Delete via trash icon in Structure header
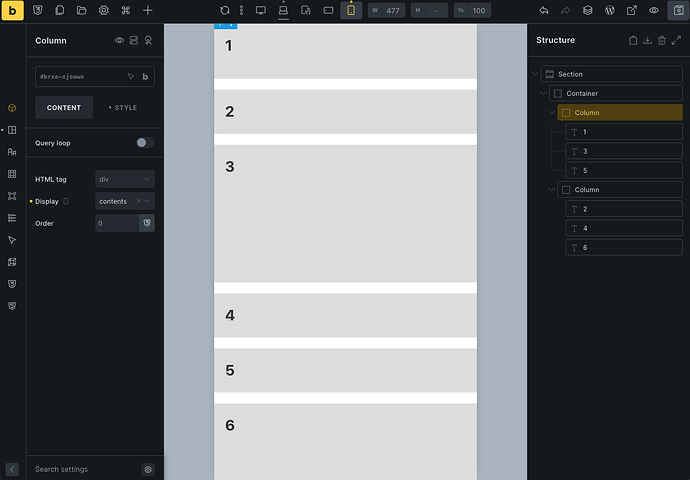Viewport: 690px width, 480px height. (662, 40)
